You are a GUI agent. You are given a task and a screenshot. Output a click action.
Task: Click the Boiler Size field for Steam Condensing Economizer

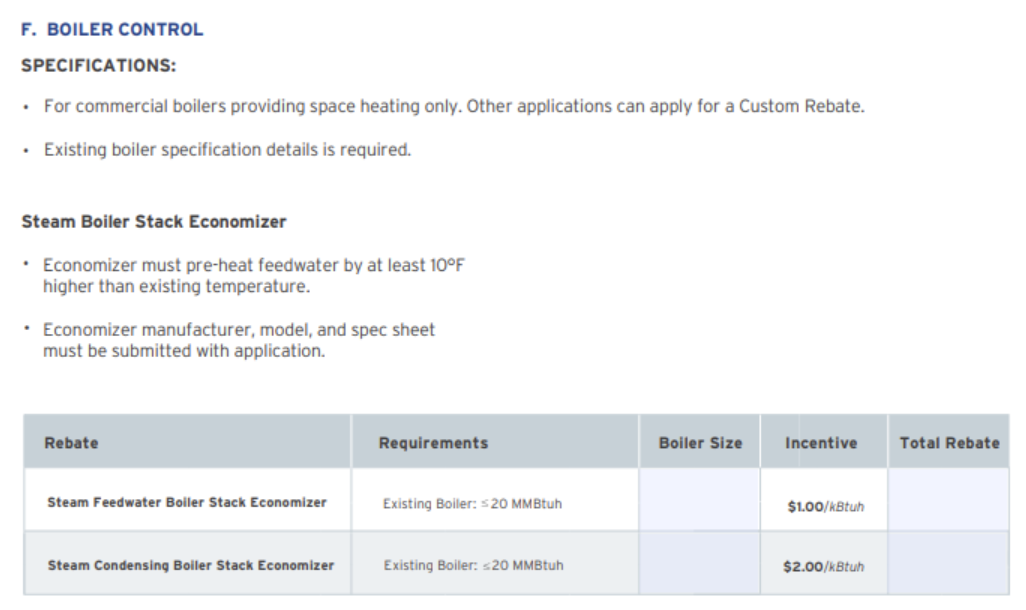[x=699, y=563]
